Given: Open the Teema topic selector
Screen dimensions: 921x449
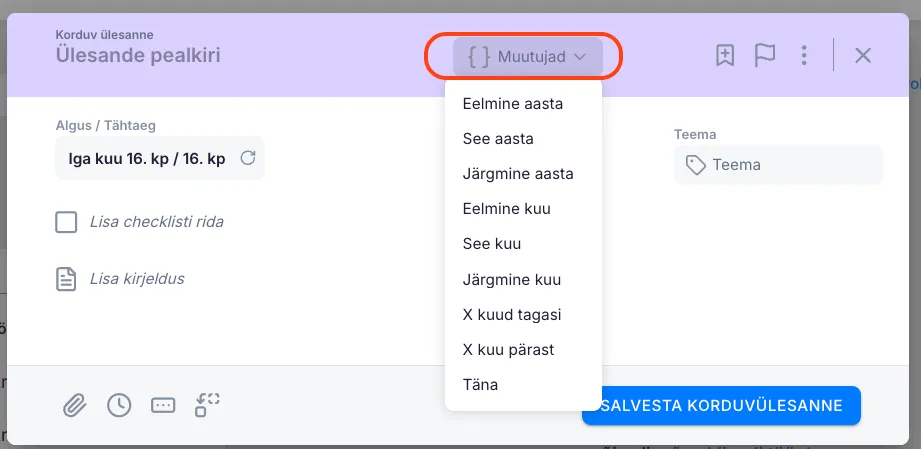Looking at the screenshot, I should coord(778,165).
